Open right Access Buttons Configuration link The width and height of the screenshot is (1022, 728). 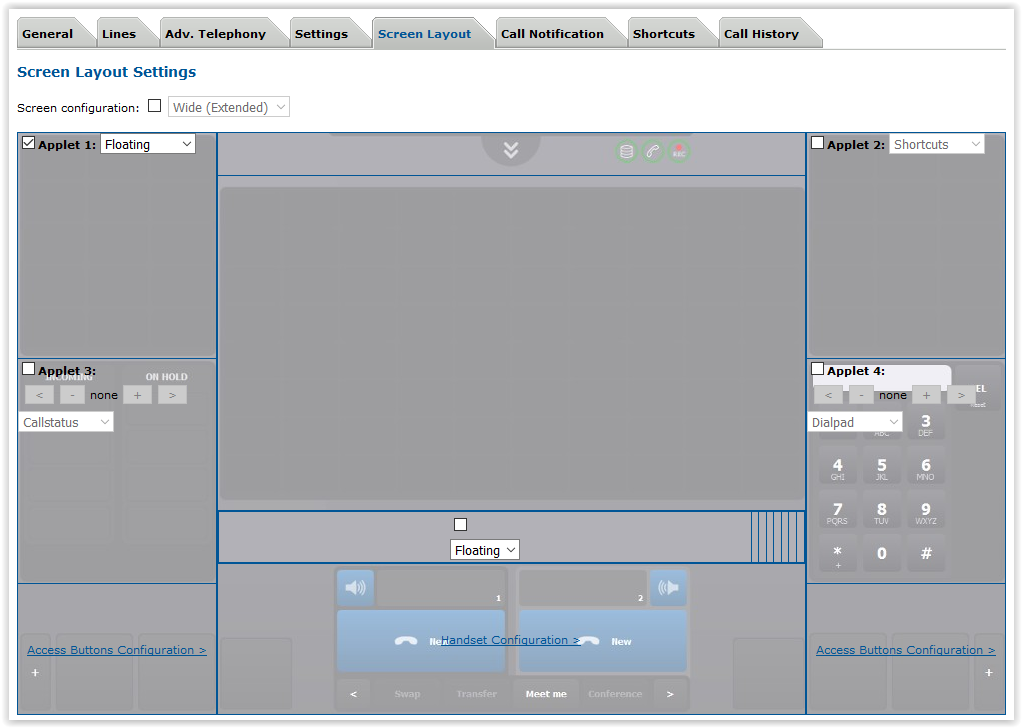pyautogui.click(x=905, y=650)
